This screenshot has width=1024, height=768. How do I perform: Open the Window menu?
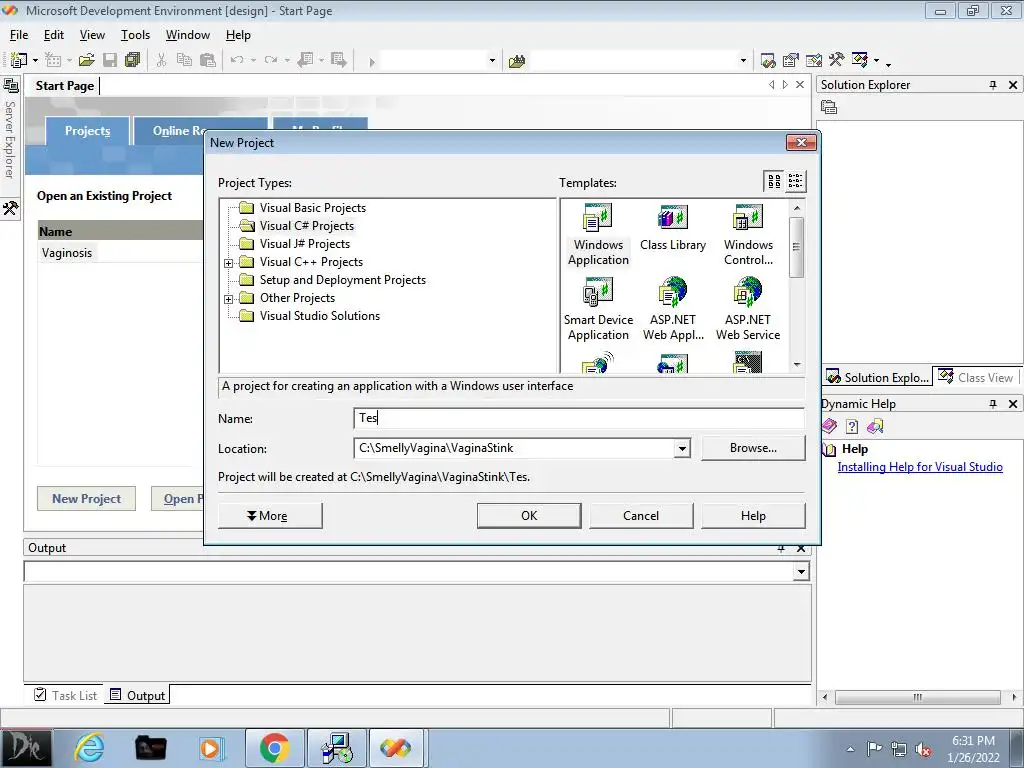[187, 35]
